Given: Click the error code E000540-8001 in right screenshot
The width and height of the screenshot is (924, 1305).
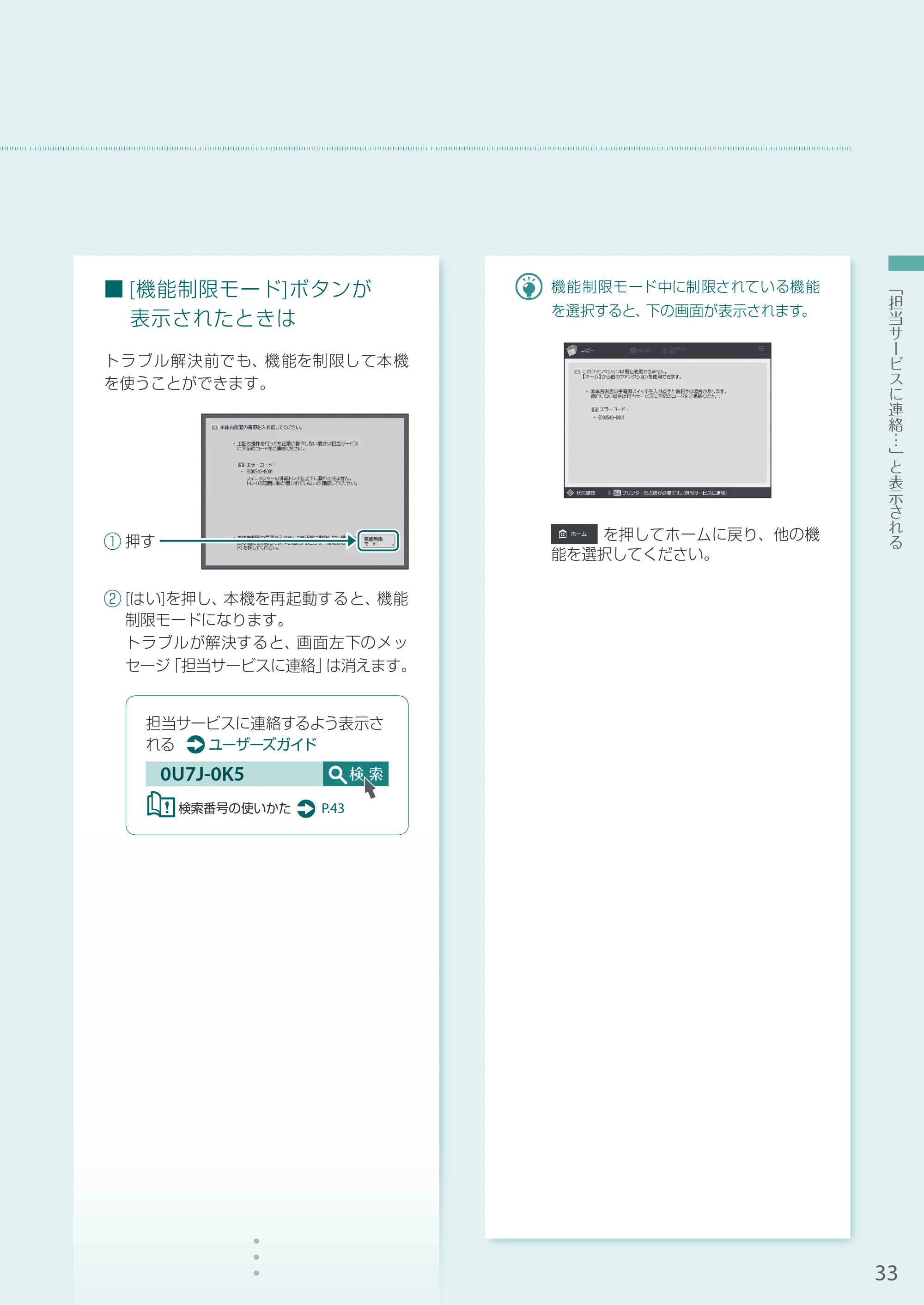Looking at the screenshot, I should [611, 418].
